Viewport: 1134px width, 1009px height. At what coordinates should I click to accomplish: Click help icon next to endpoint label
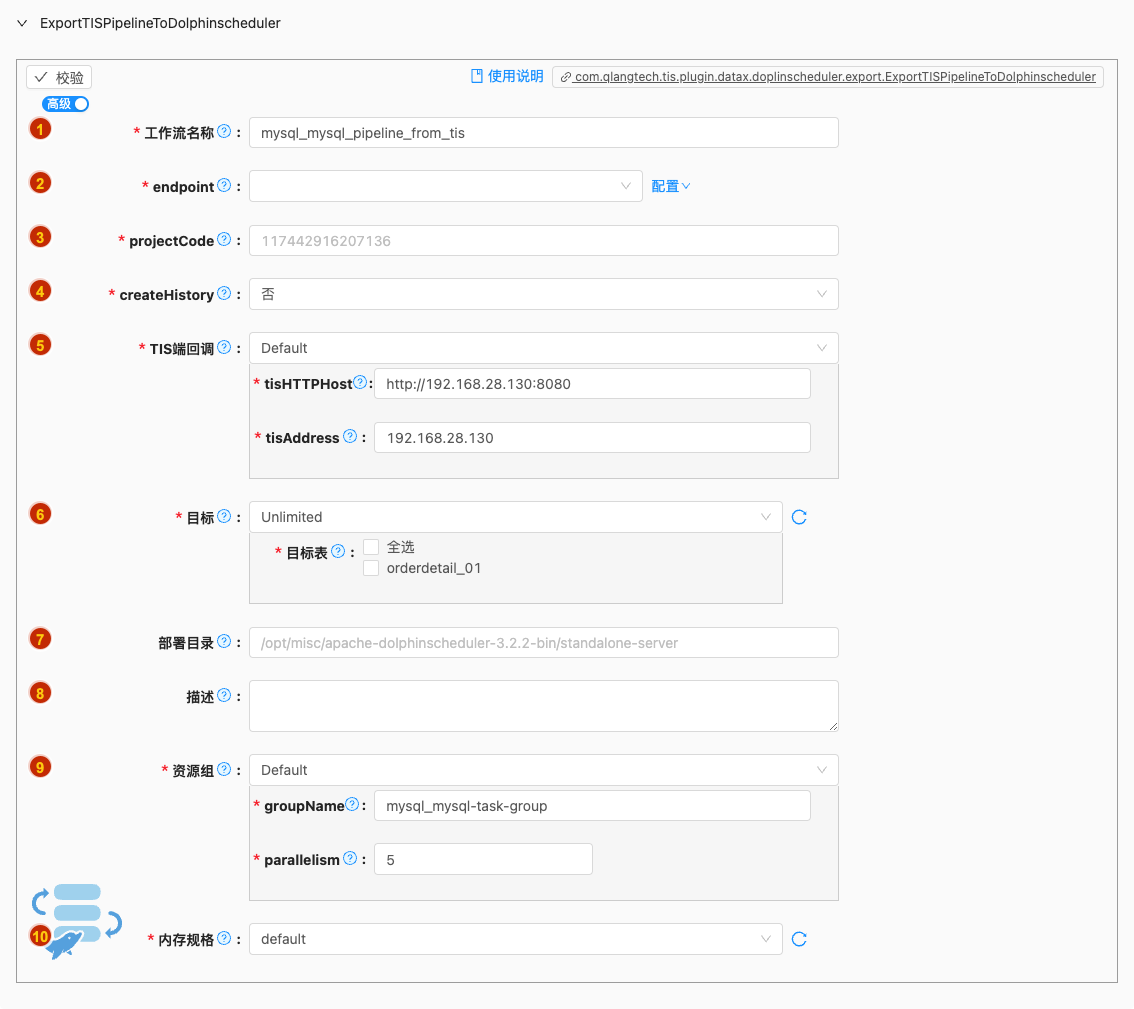click(224, 186)
